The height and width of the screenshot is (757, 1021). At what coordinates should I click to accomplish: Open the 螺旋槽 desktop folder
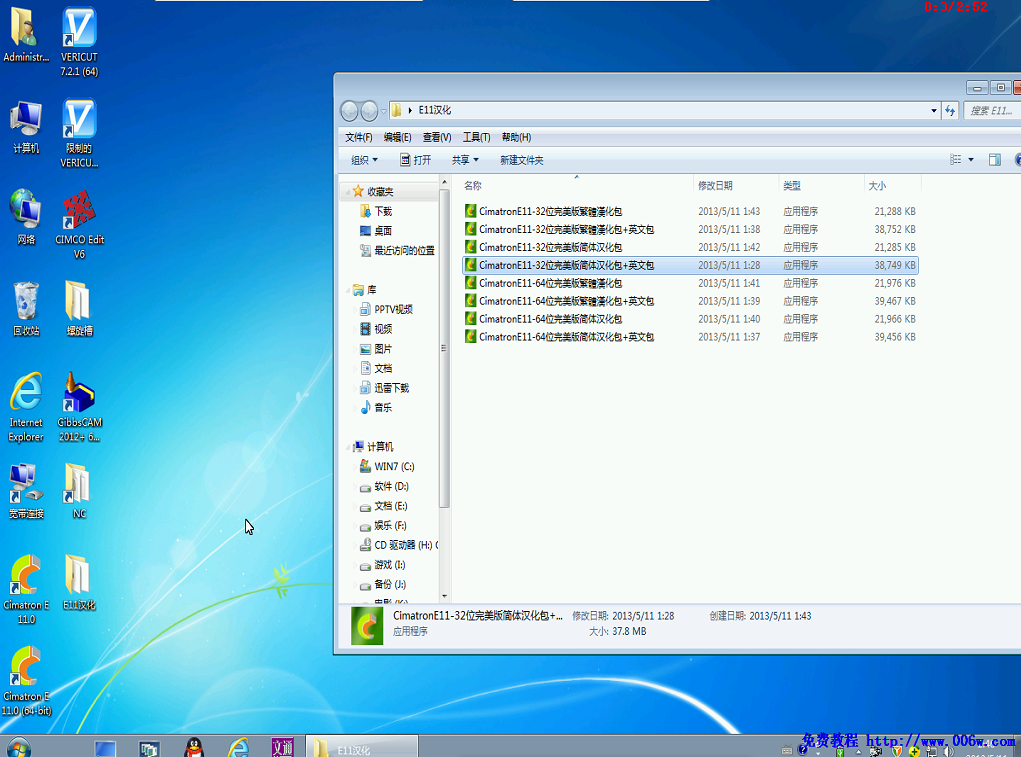pyautogui.click(x=79, y=309)
